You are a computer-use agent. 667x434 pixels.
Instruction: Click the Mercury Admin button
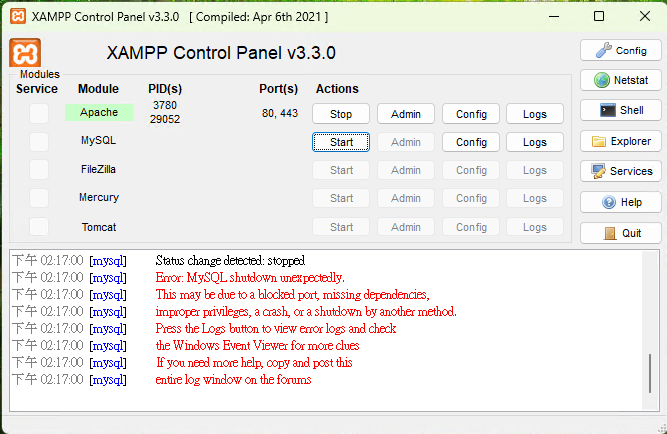point(406,198)
